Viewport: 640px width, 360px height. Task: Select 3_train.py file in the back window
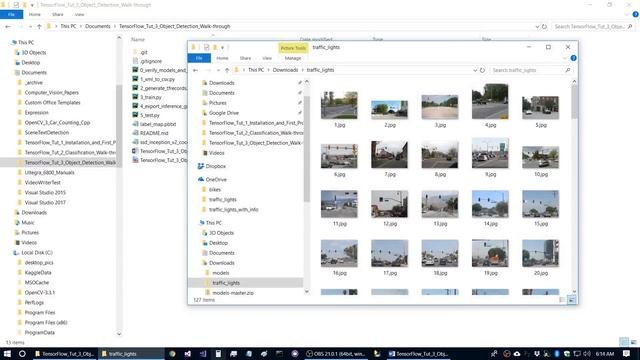[151, 97]
